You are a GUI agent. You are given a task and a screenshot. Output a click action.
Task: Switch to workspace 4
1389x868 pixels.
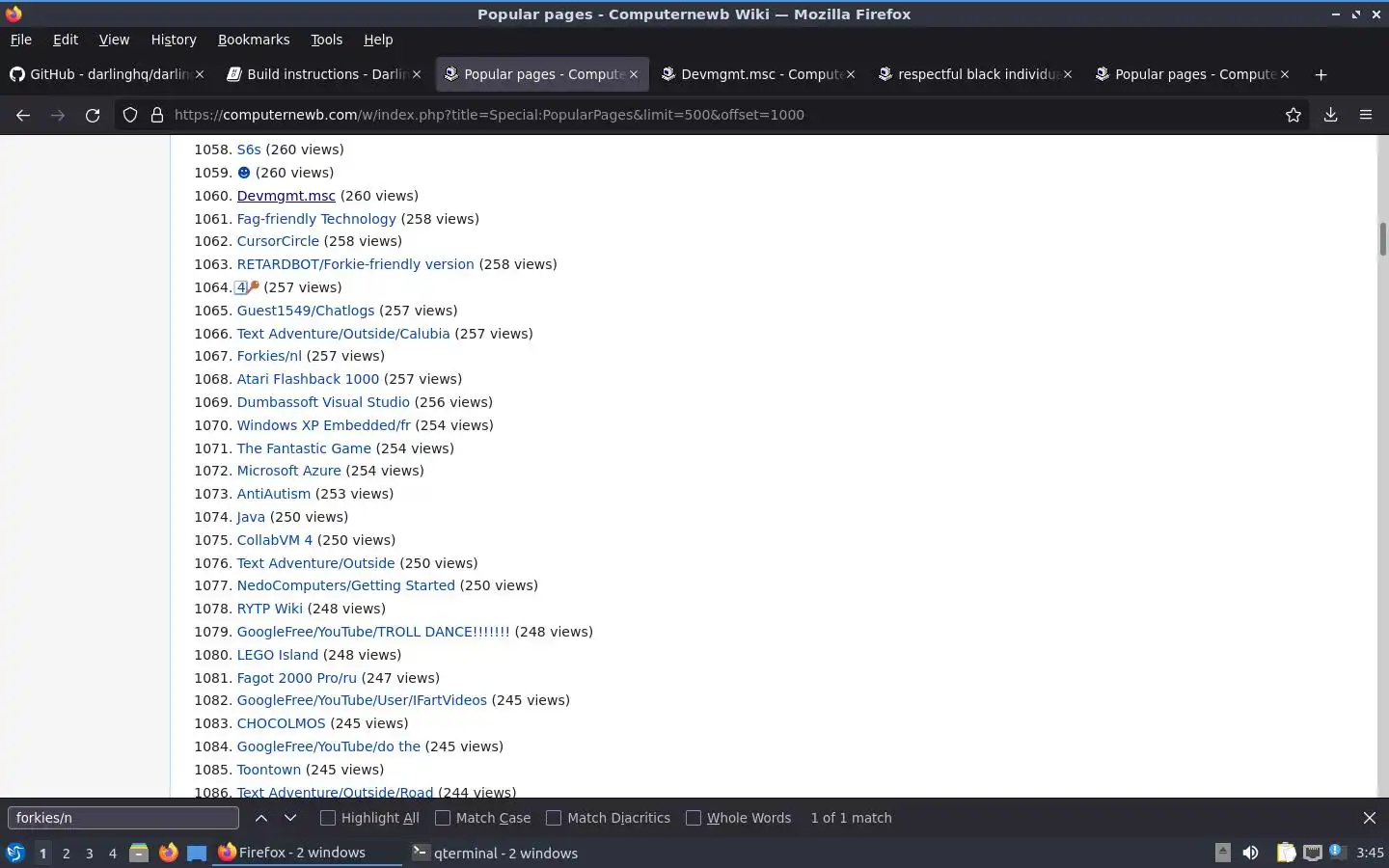point(113,854)
